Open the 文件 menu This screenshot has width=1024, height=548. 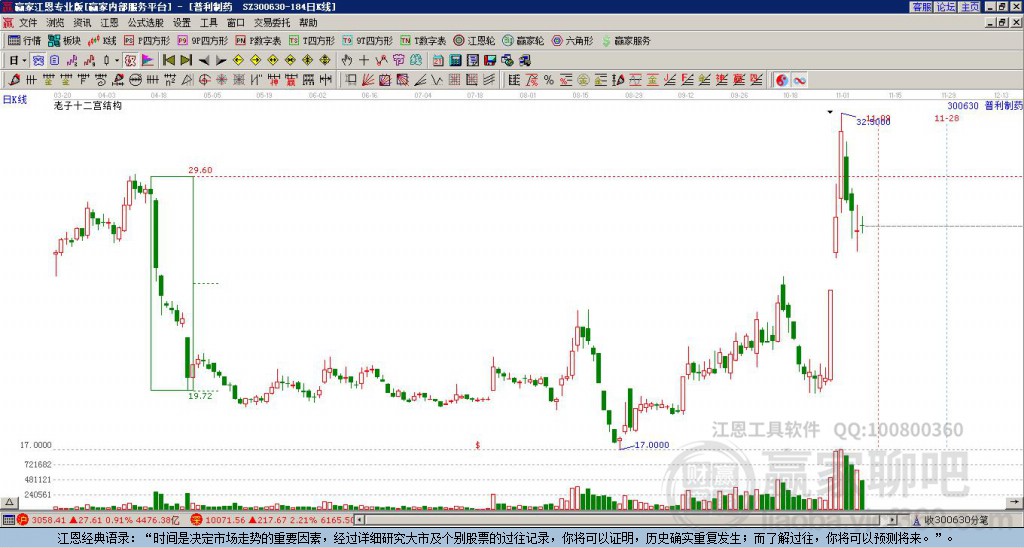(x=28, y=23)
